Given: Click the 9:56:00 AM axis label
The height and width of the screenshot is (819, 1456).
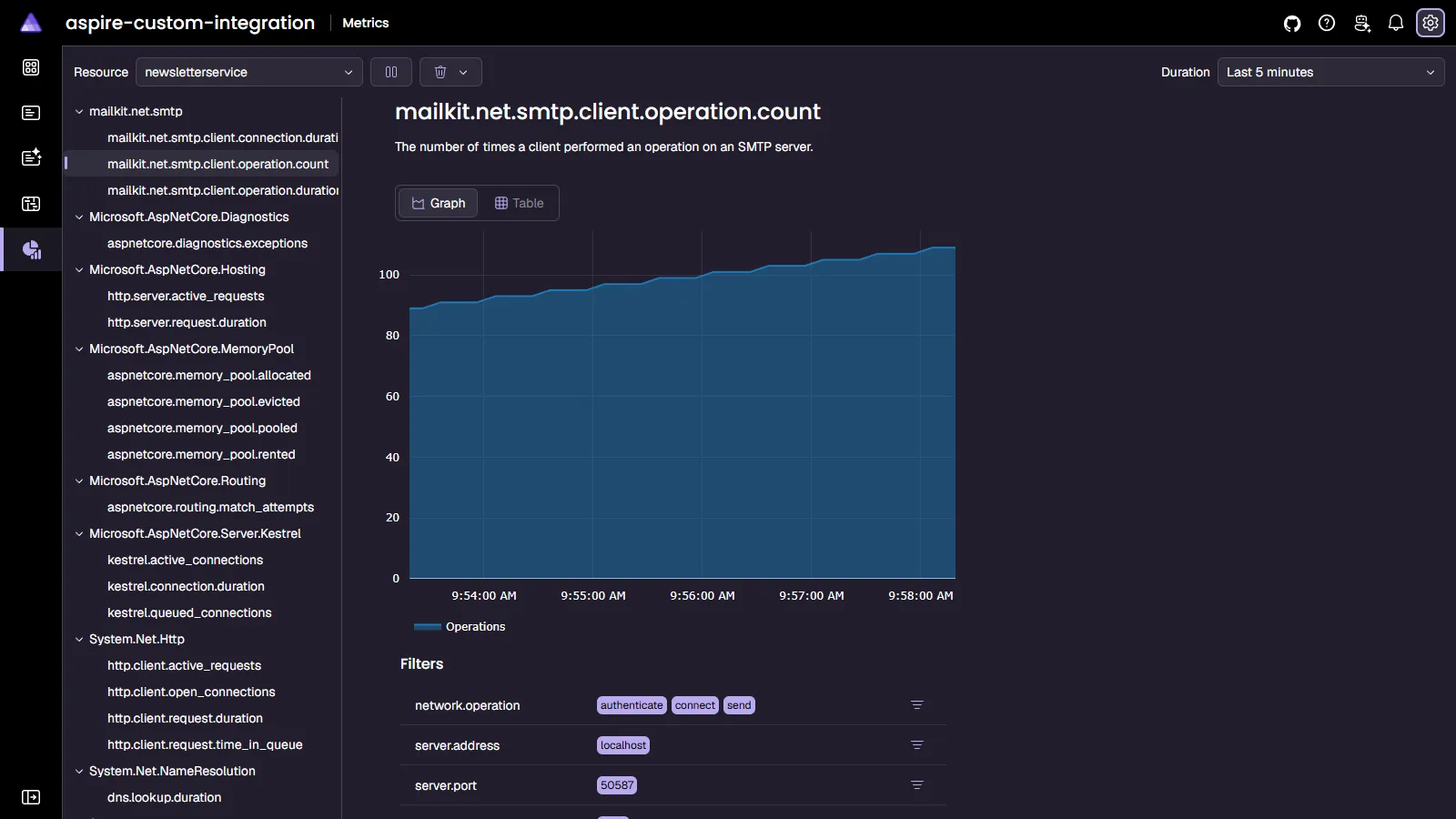Looking at the screenshot, I should (x=703, y=596).
